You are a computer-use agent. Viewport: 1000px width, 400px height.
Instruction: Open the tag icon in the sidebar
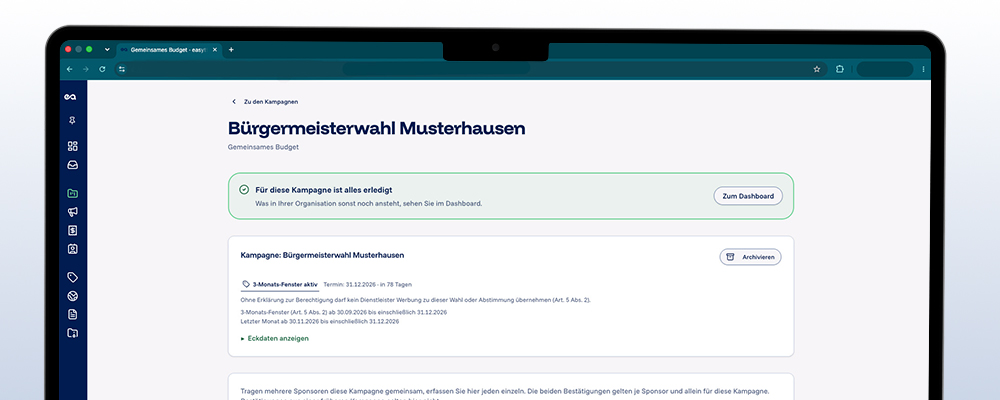click(73, 277)
